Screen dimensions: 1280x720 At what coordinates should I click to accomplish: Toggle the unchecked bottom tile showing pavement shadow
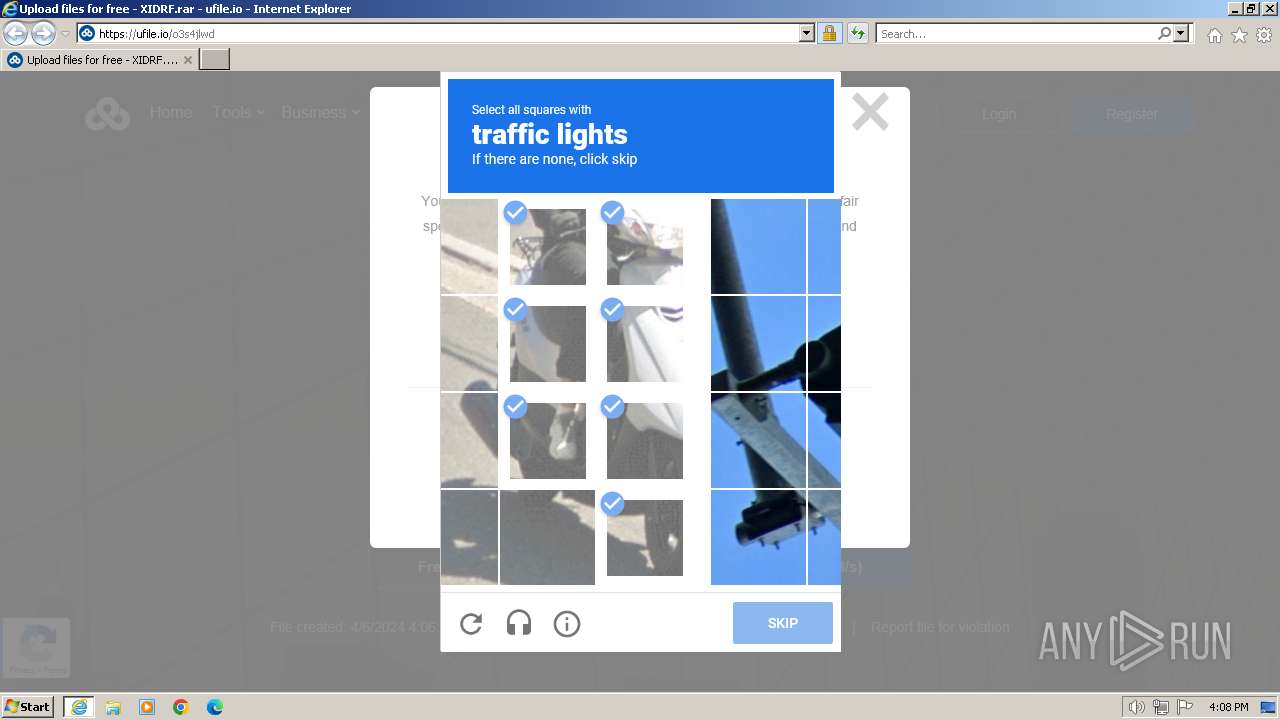547,537
